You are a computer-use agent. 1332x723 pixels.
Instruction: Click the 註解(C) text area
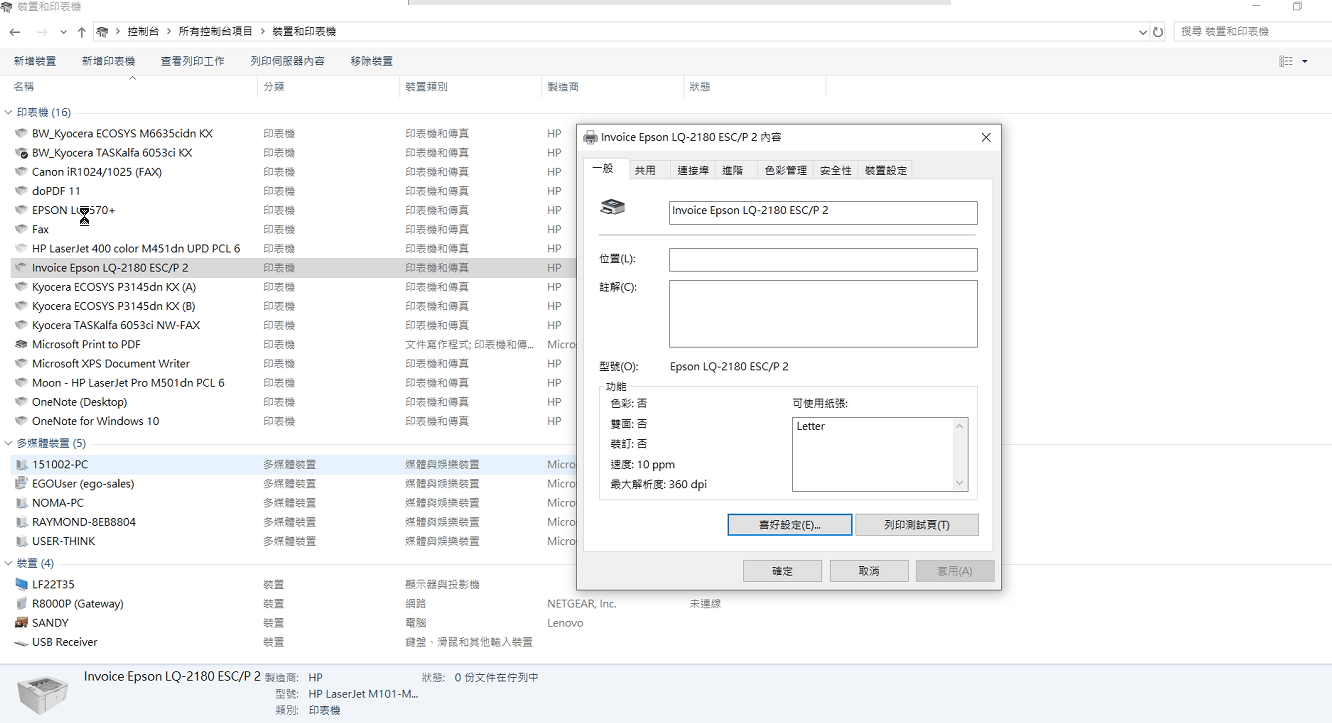point(823,314)
